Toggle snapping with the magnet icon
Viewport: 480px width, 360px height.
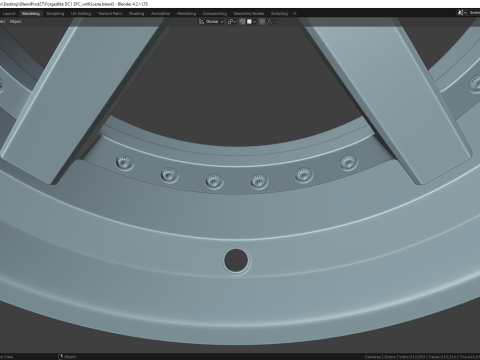click(x=242, y=22)
